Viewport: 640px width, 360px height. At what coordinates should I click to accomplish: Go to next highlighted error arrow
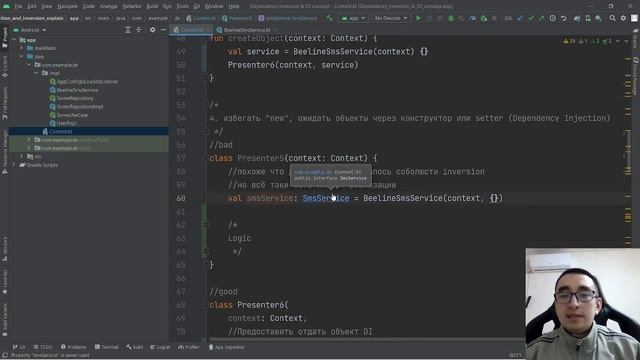(626, 41)
